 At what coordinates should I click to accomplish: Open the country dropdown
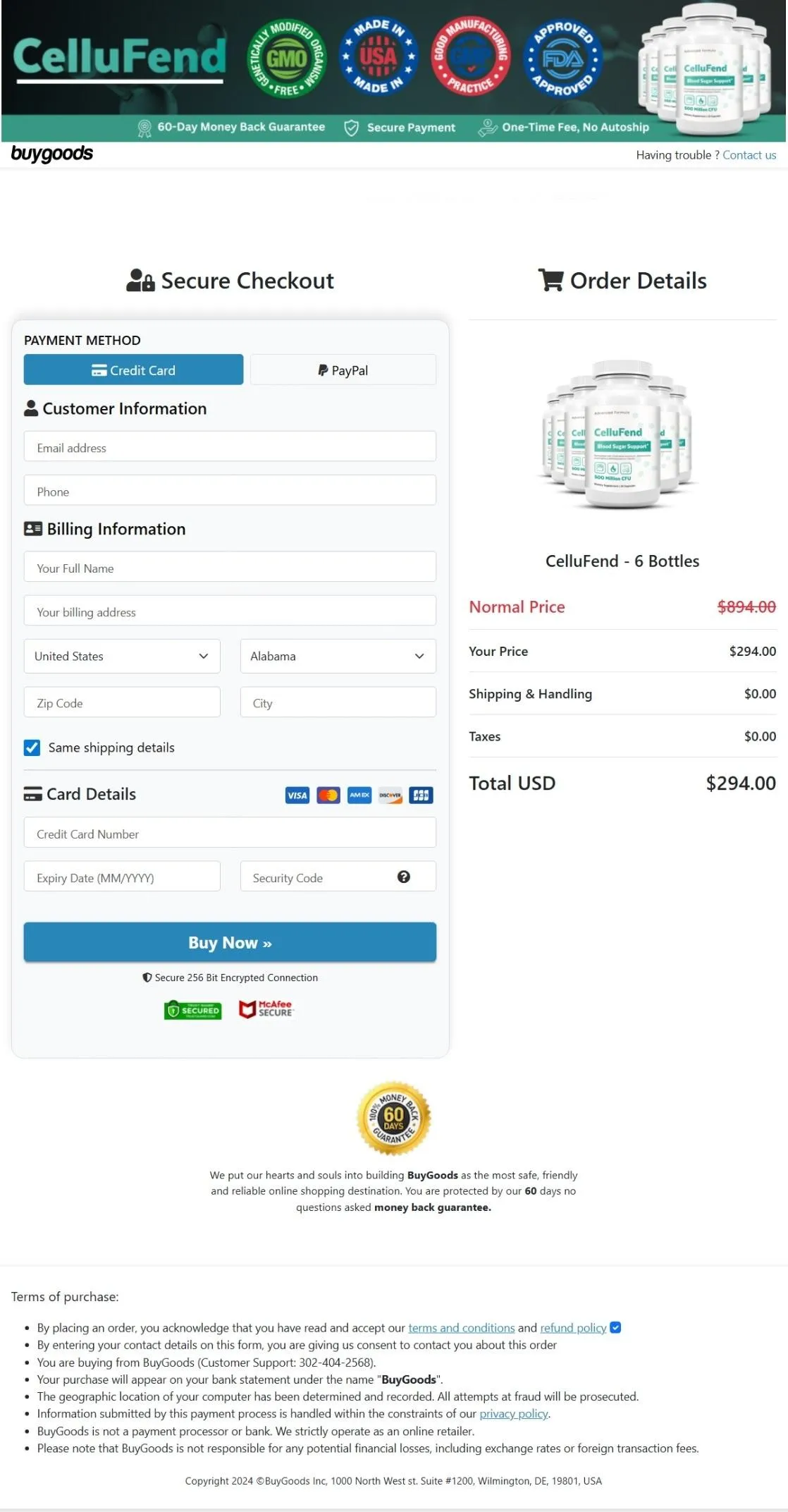(121, 656)
